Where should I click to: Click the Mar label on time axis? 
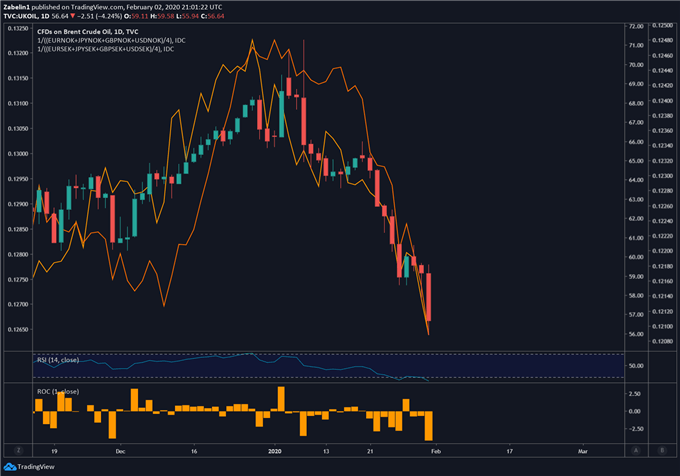(582, 451)
